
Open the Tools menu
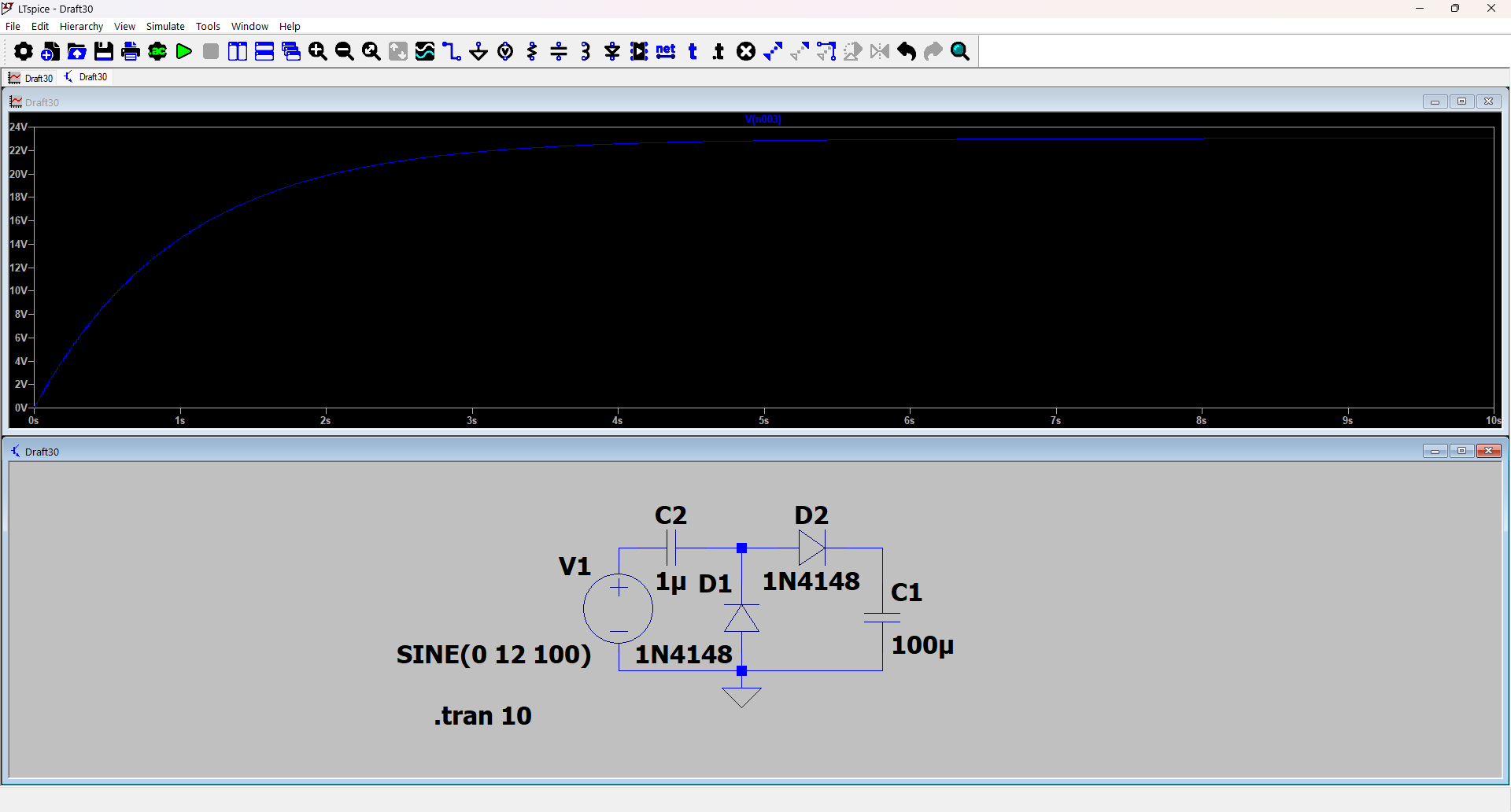coord(208,26)
